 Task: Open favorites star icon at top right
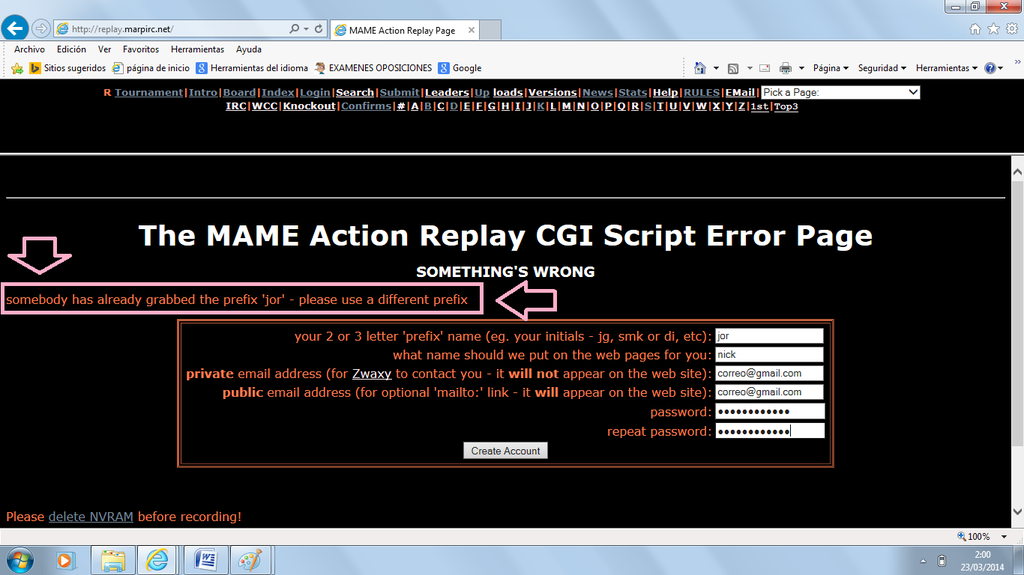(x=993, y=29)
